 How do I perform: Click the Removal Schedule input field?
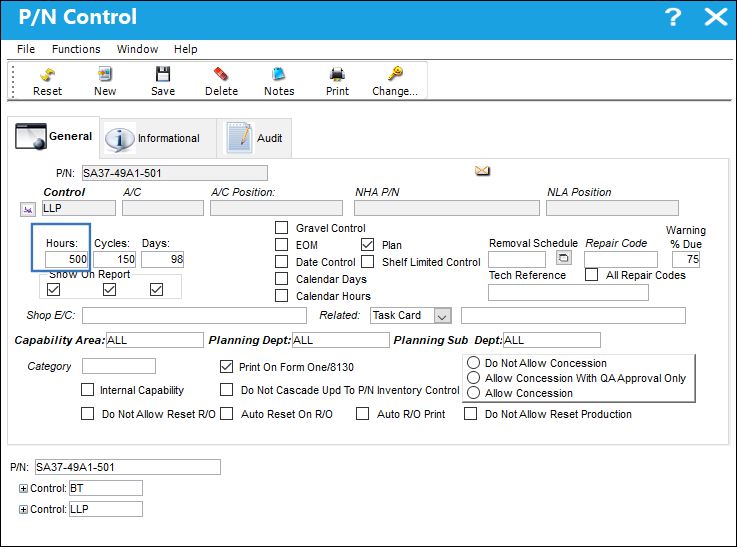point(517,259)
